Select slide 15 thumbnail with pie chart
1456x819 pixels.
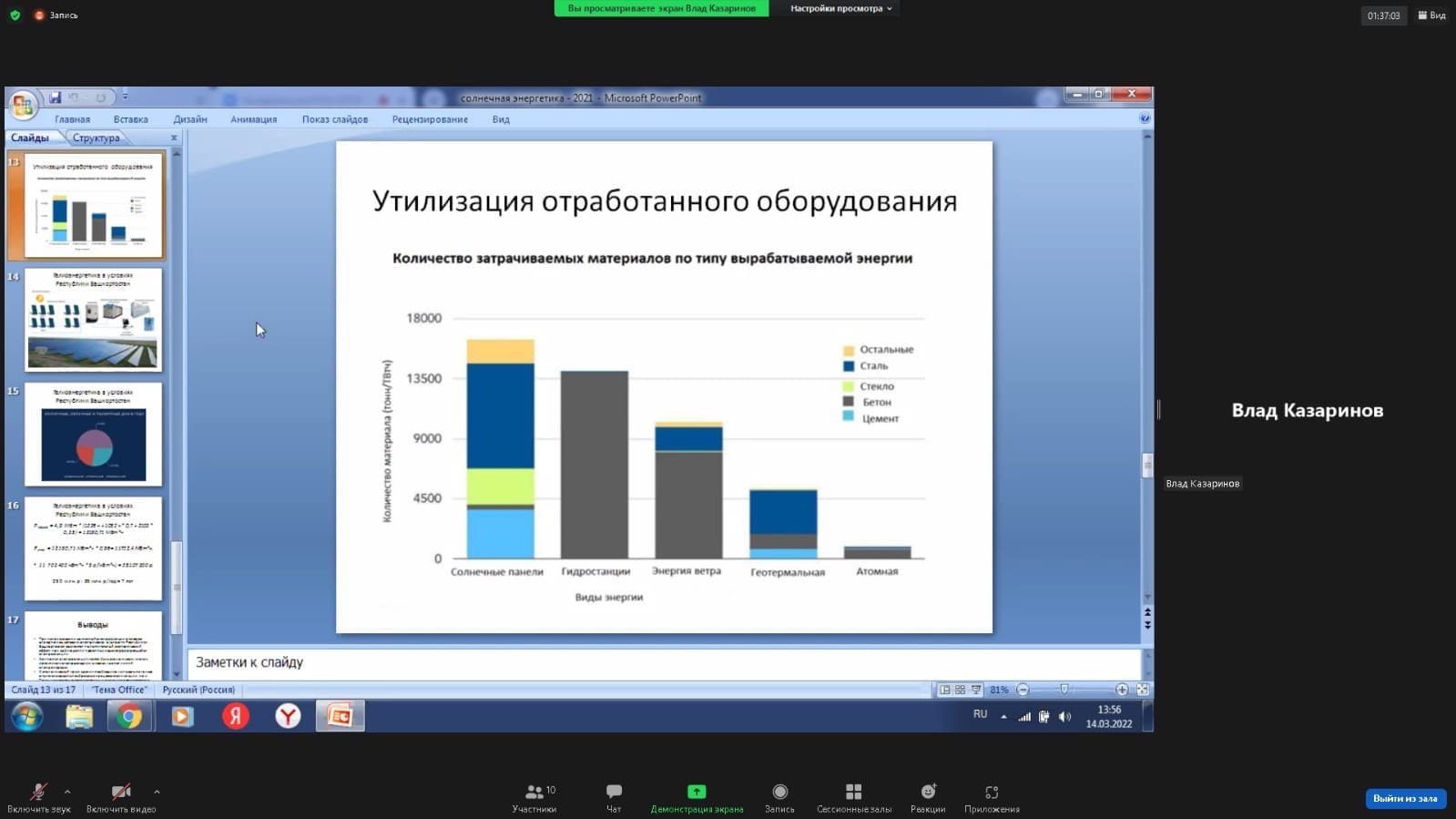pyautogui.click(x=93, y=435)
